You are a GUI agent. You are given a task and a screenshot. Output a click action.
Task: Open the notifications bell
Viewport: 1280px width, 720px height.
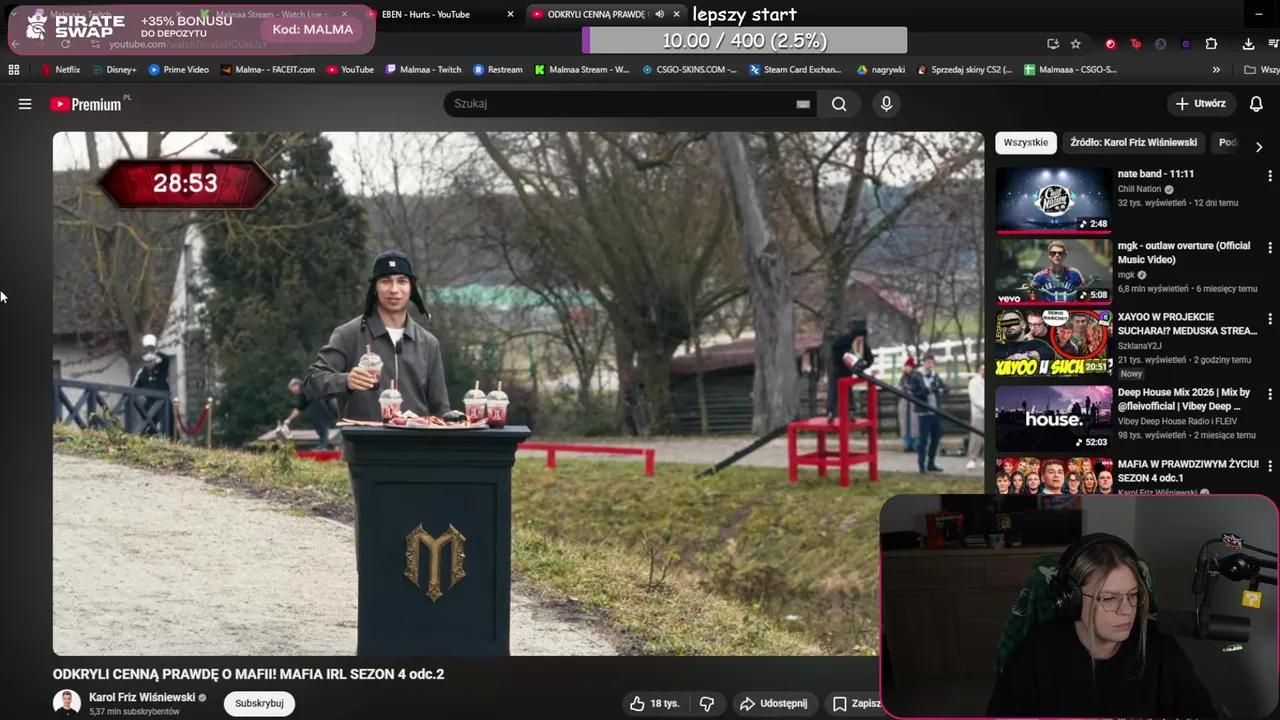point(1256,104)
